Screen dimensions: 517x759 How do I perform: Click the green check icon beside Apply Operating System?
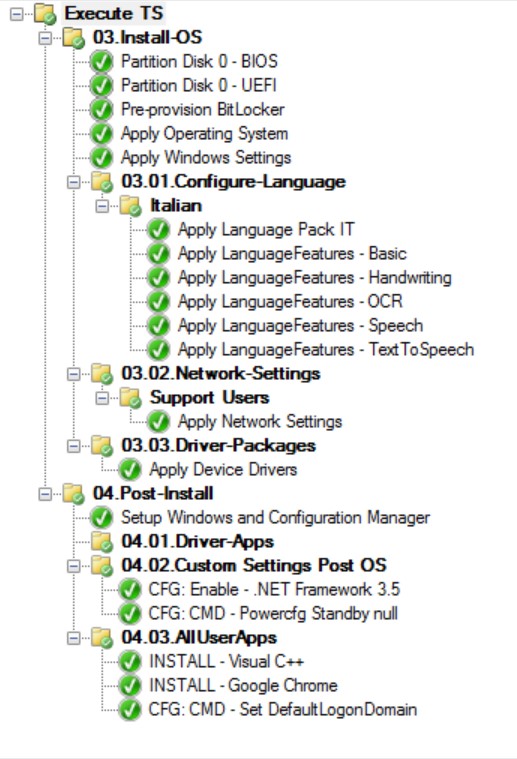(102, 134)
